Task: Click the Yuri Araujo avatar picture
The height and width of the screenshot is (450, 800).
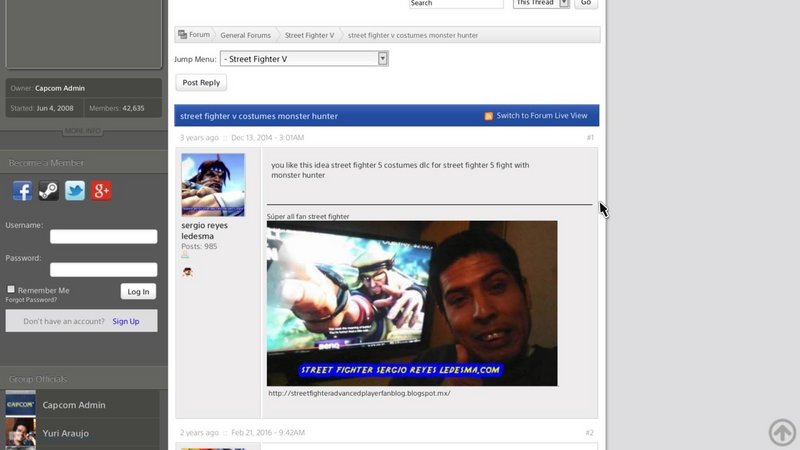Action: click(20, 433)
